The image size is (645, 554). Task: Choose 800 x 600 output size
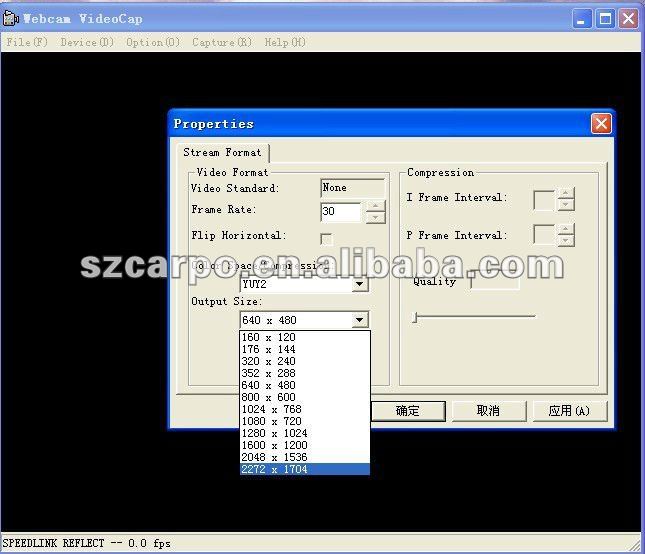pyautogui.click(x=305, y=397)
